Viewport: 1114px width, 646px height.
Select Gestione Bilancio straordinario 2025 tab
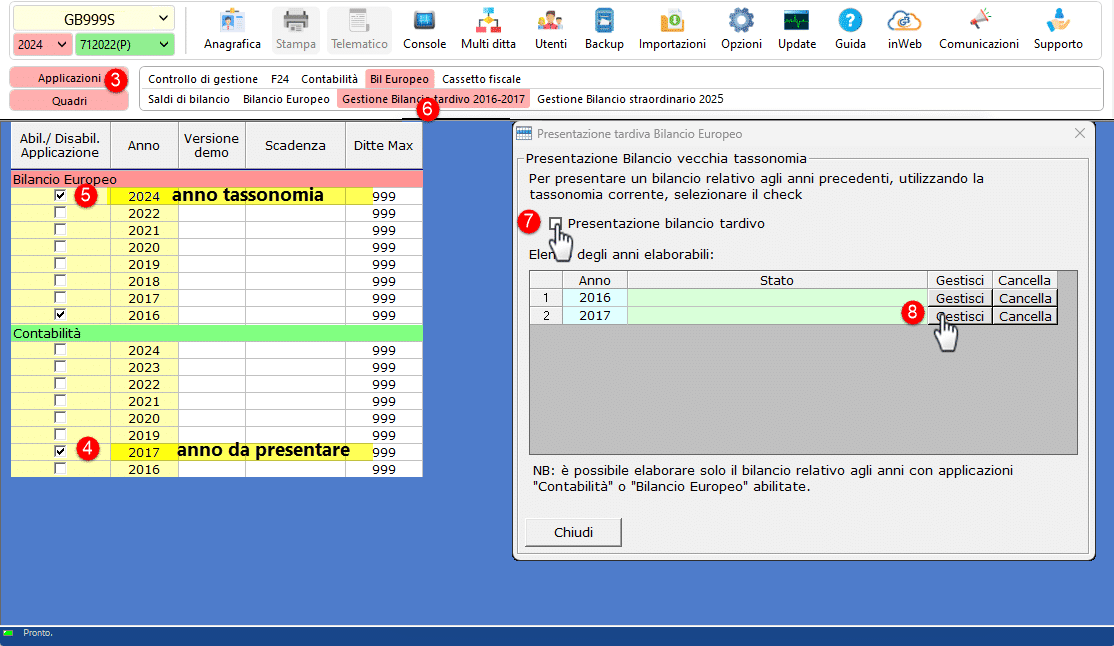630,99
